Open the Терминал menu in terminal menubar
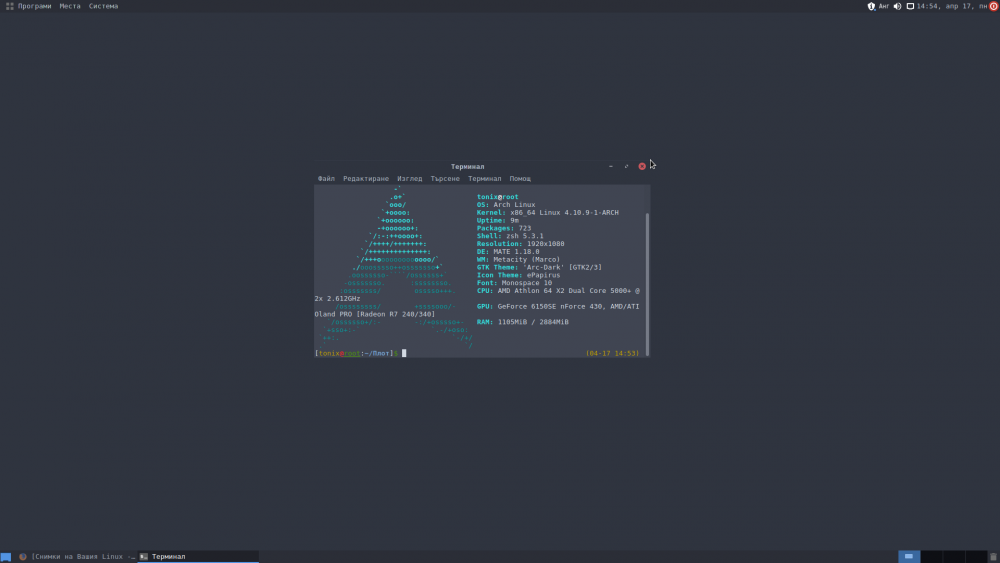Screen dimensions: 1000x563 point(485,179)
